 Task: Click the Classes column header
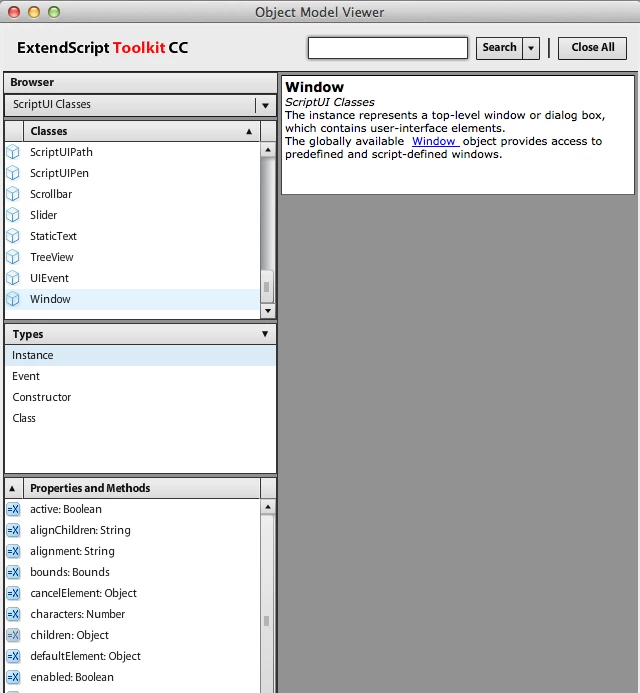141,131
